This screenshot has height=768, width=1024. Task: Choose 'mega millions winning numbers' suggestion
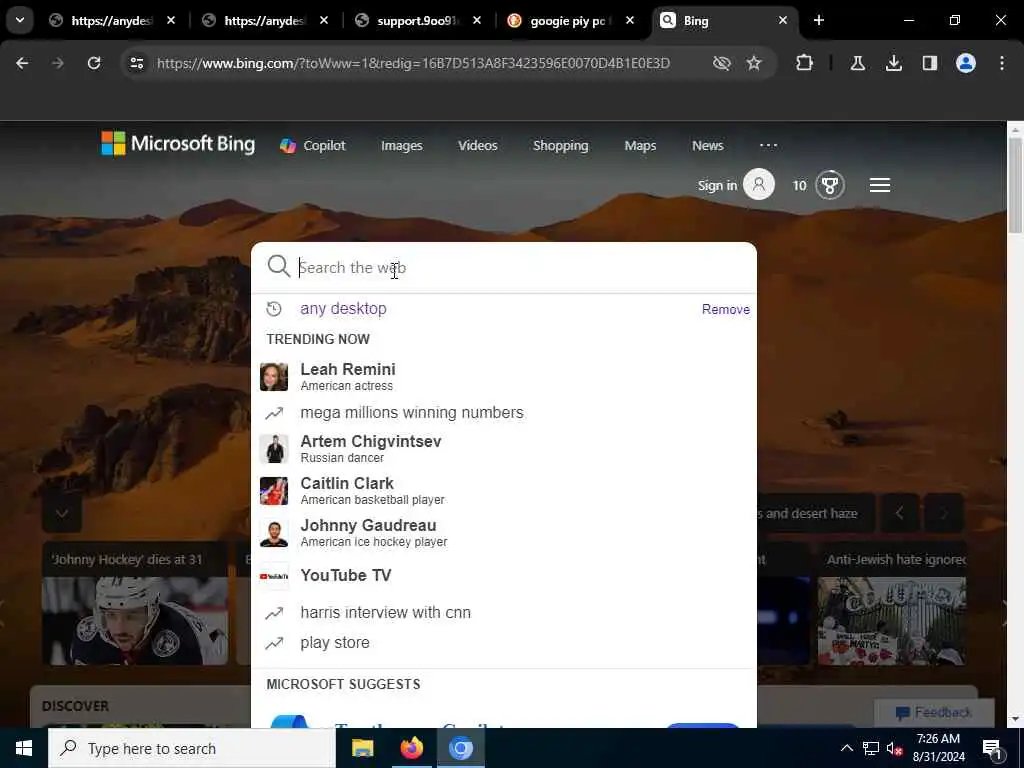(x=504, y=413)
